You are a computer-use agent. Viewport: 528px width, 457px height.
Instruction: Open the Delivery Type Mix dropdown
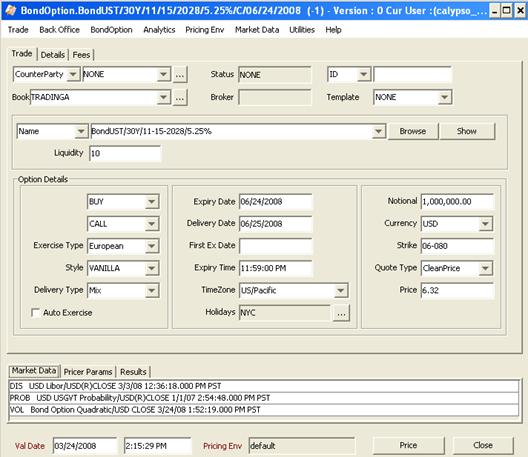click(x=152, y=291)
